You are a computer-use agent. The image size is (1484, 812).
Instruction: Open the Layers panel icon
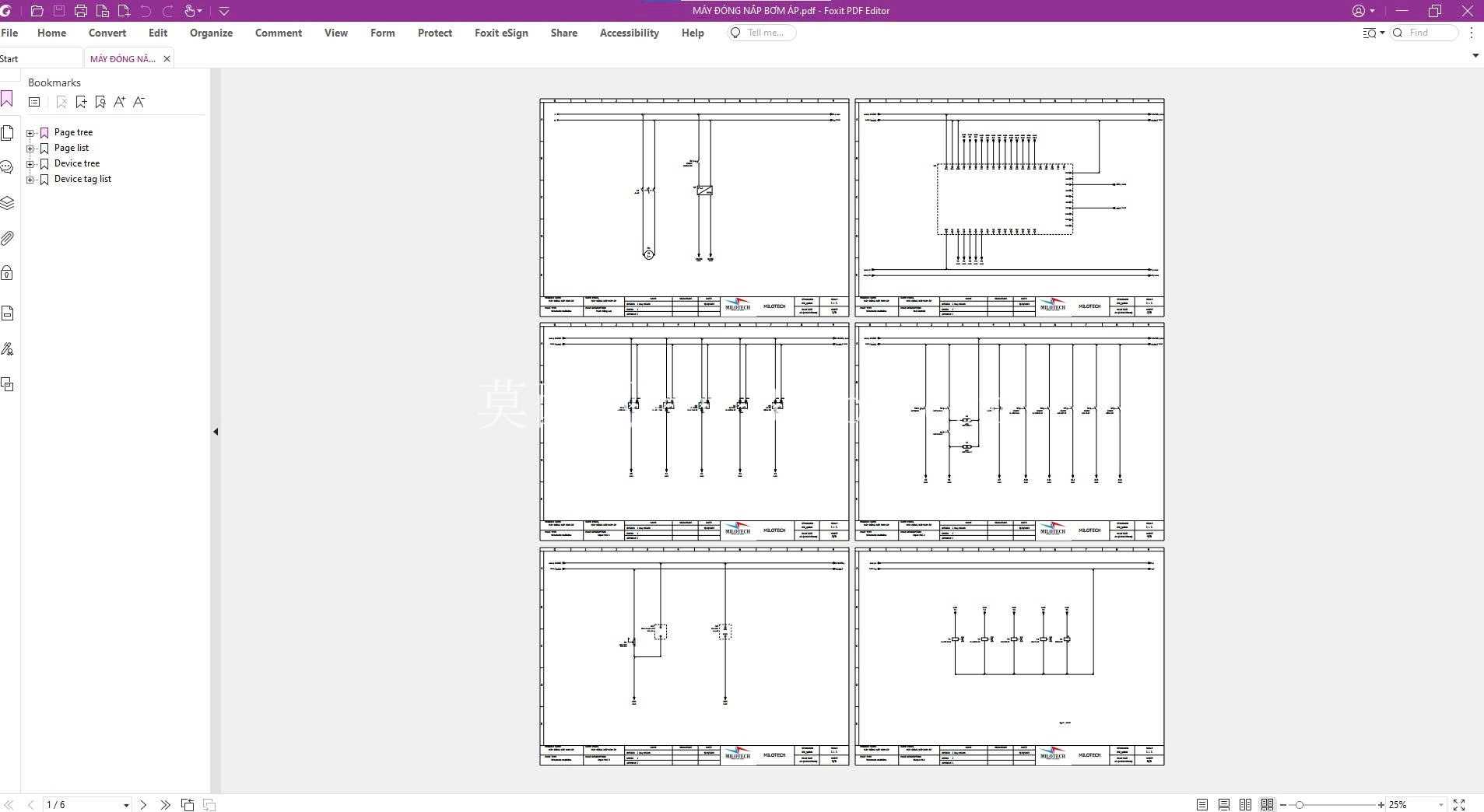click(x=7, y=203)
